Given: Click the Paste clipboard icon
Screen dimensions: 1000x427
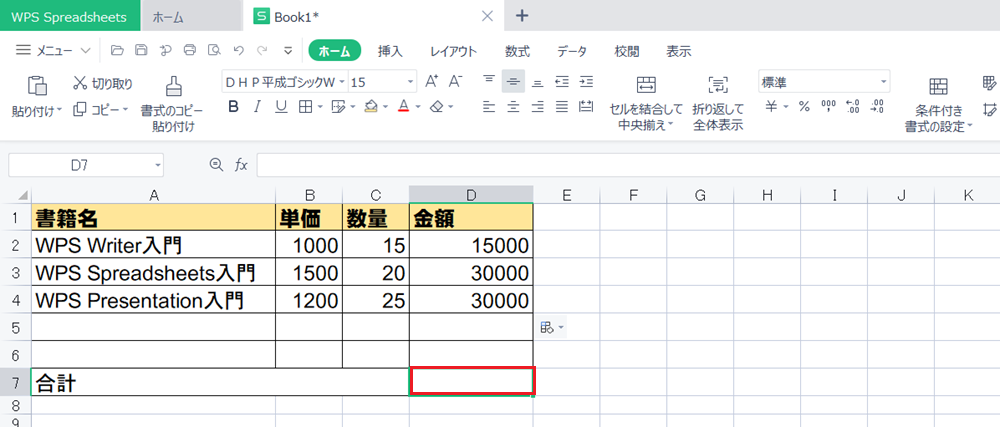Looking at the screenshot, I should pyautogui.click(x=37, y=85).
